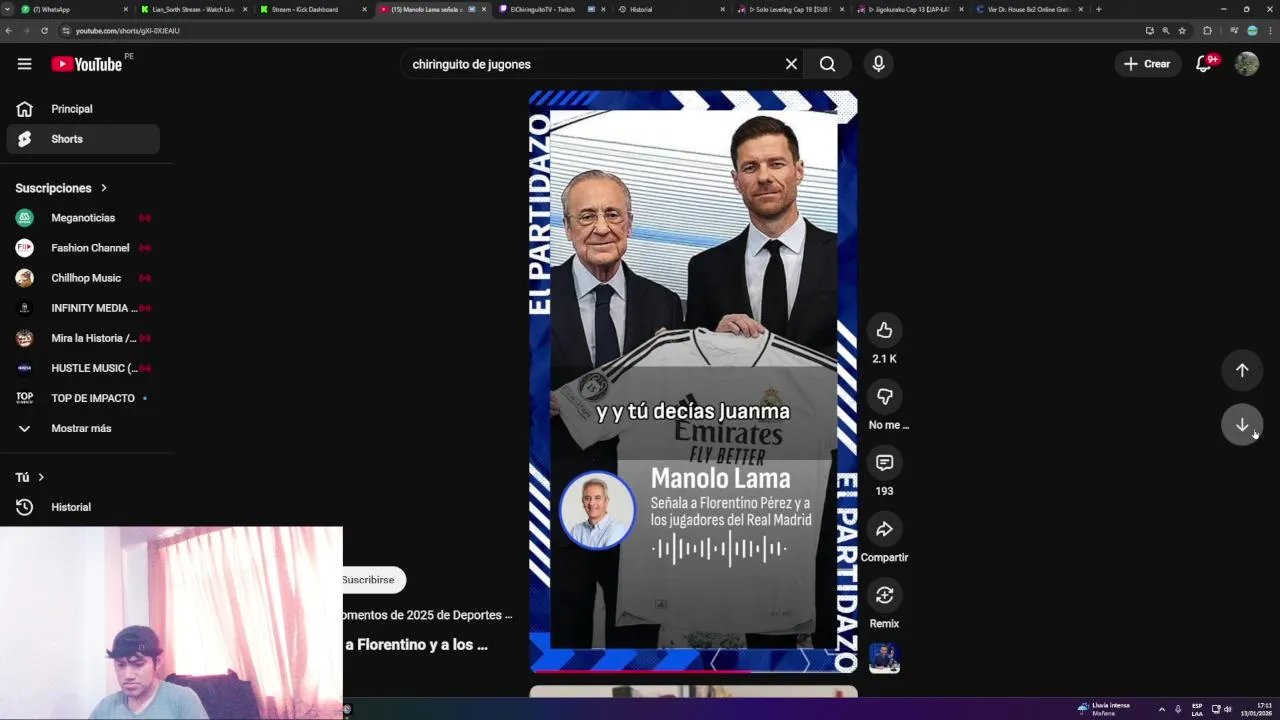Open the Fashion Channel subscription
Image resolution: width=1280 pixels, height=720 pixels.
83,248
